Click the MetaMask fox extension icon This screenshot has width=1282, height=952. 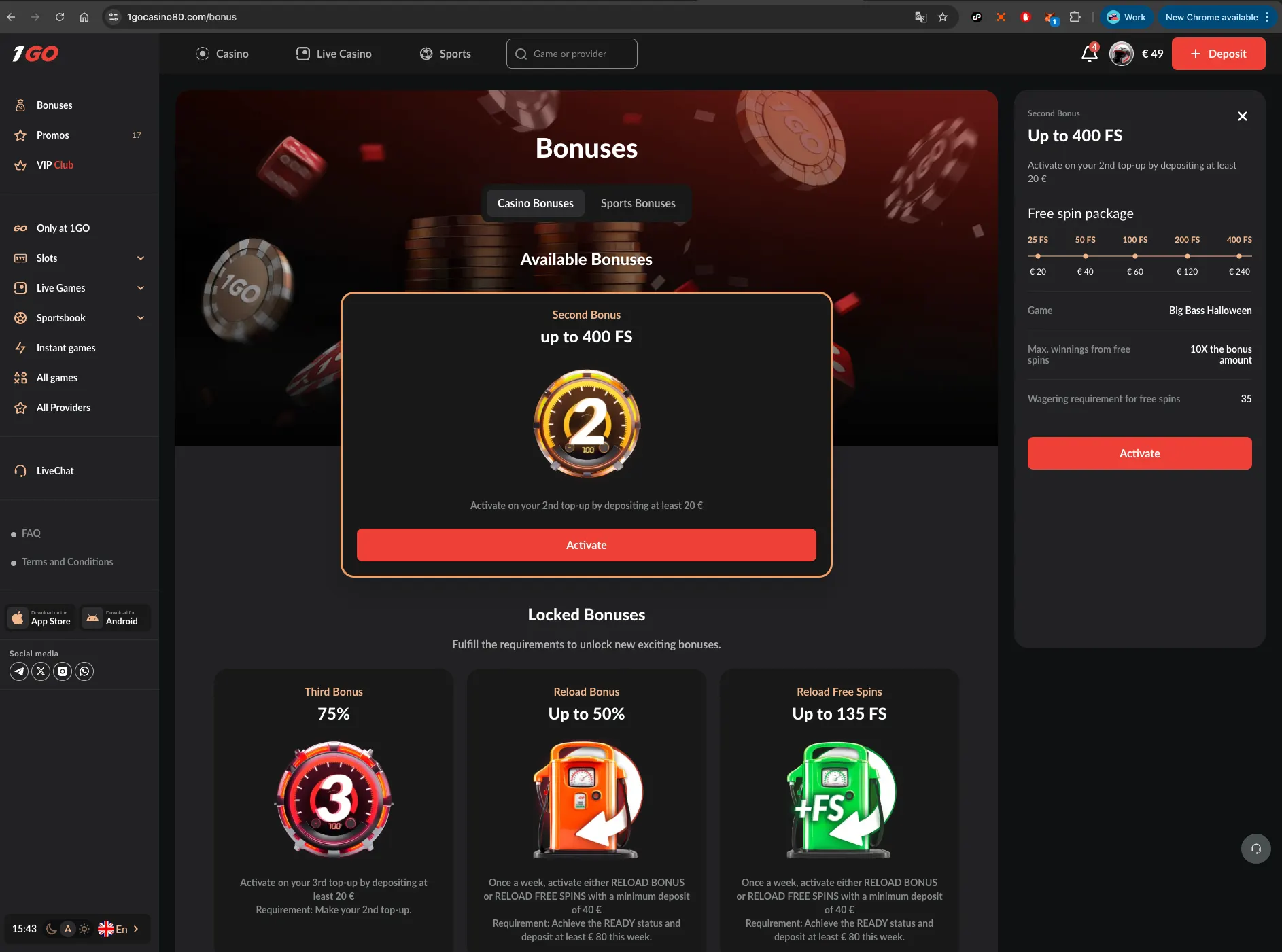pyautogui.click(x=1051, y=17)
